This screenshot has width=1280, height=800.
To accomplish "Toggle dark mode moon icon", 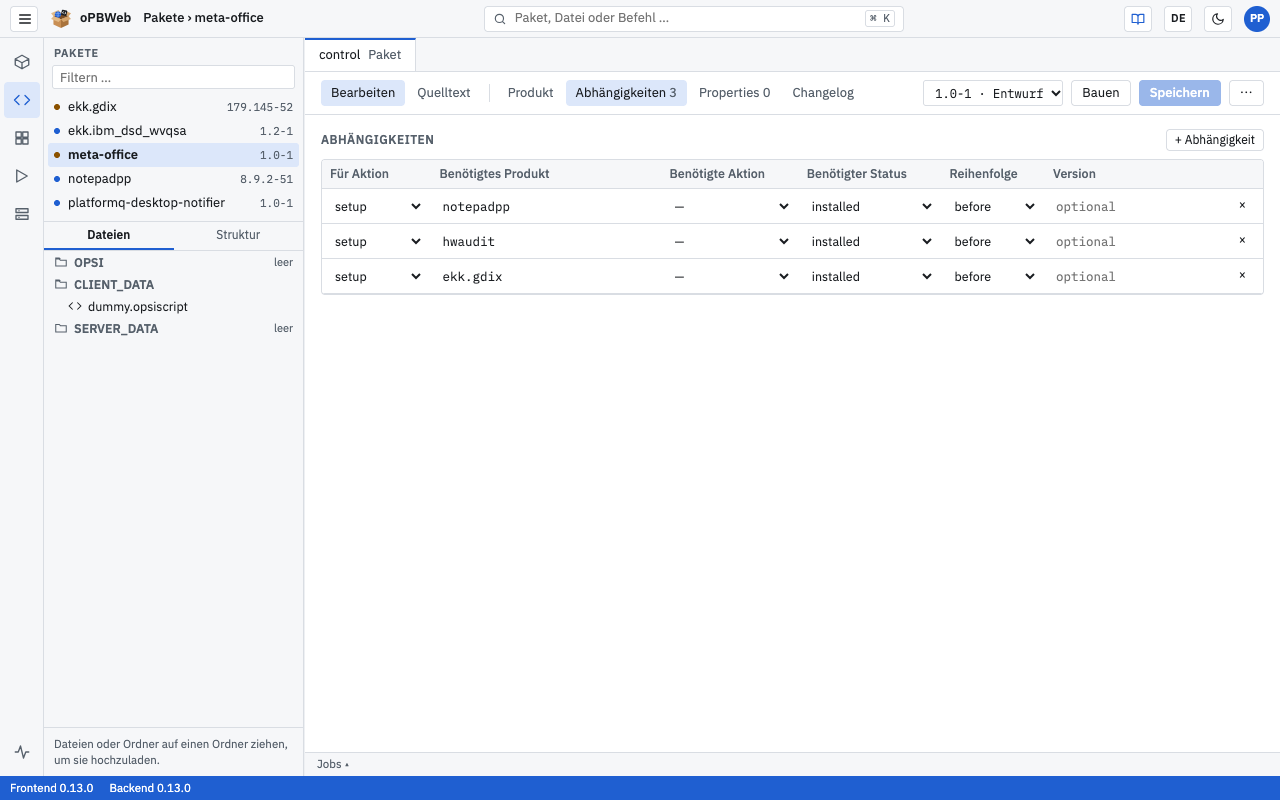I will [1218, 19].
